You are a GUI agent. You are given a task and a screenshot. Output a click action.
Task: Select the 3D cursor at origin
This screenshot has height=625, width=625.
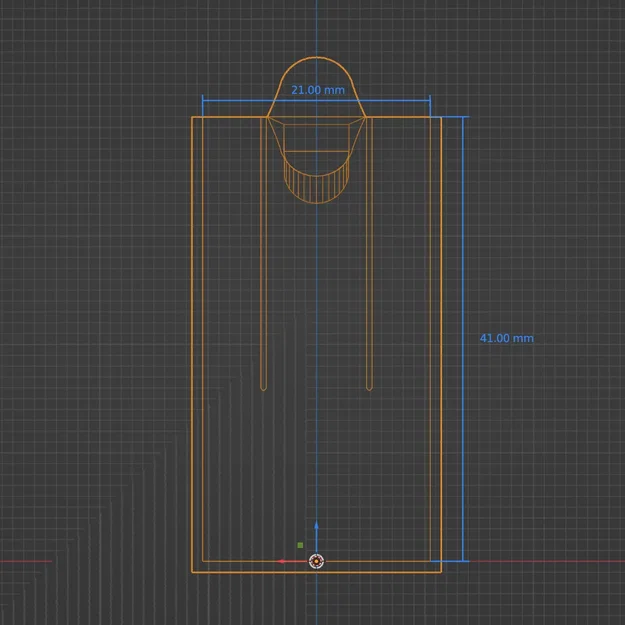(316, 561)
